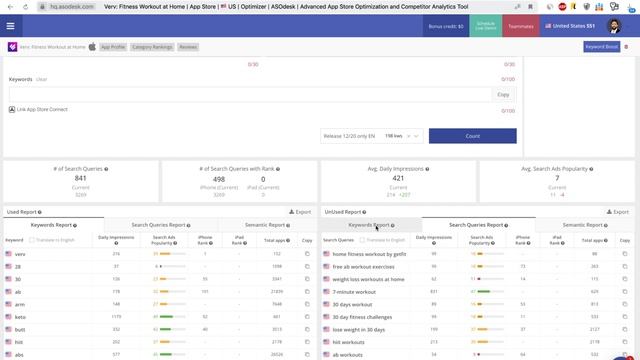Export the UnUsed Report
The width and height of the screenshot is (640, 360).
(618, 212)
